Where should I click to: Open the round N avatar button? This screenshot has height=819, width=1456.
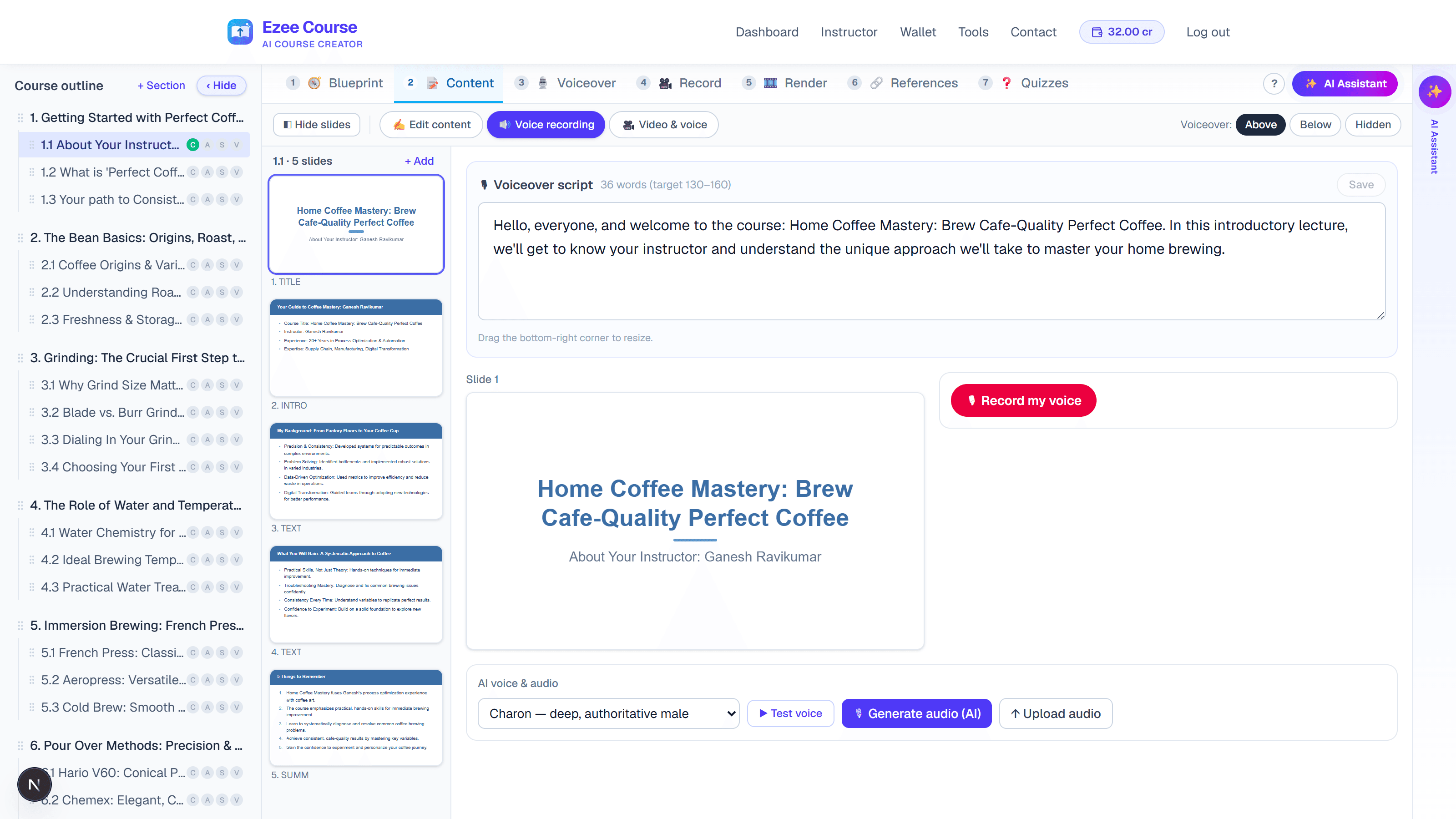[x=34, y=784]
